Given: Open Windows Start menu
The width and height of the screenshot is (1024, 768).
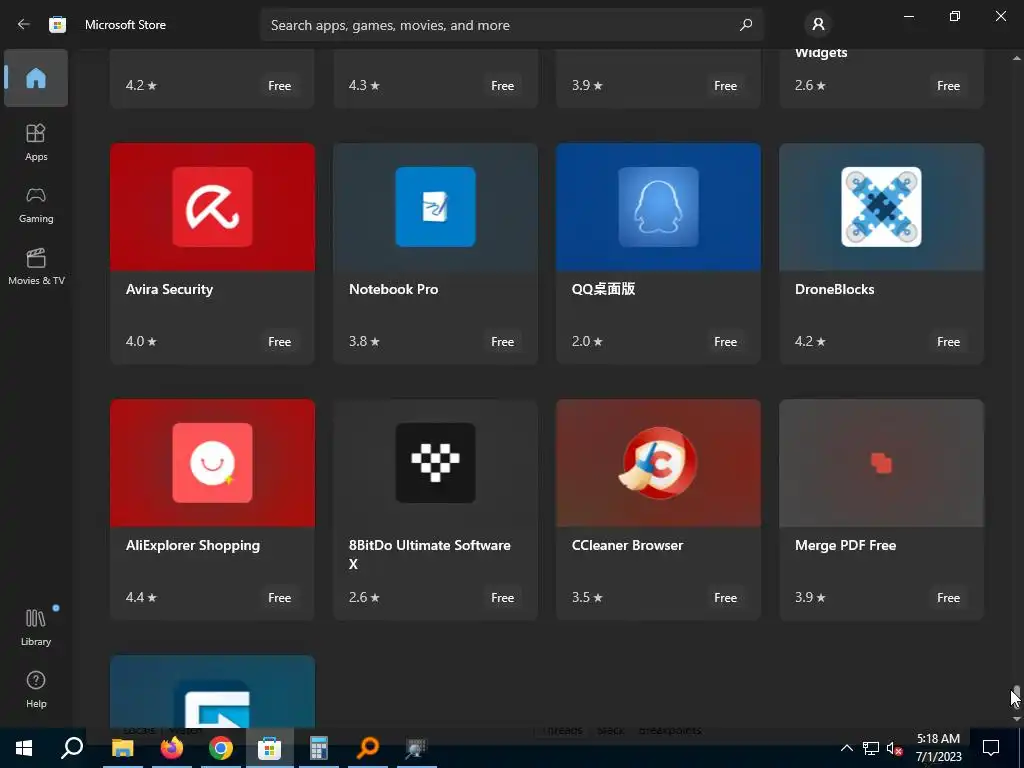Looking at the screenshot, I should [x=24, y=748].
